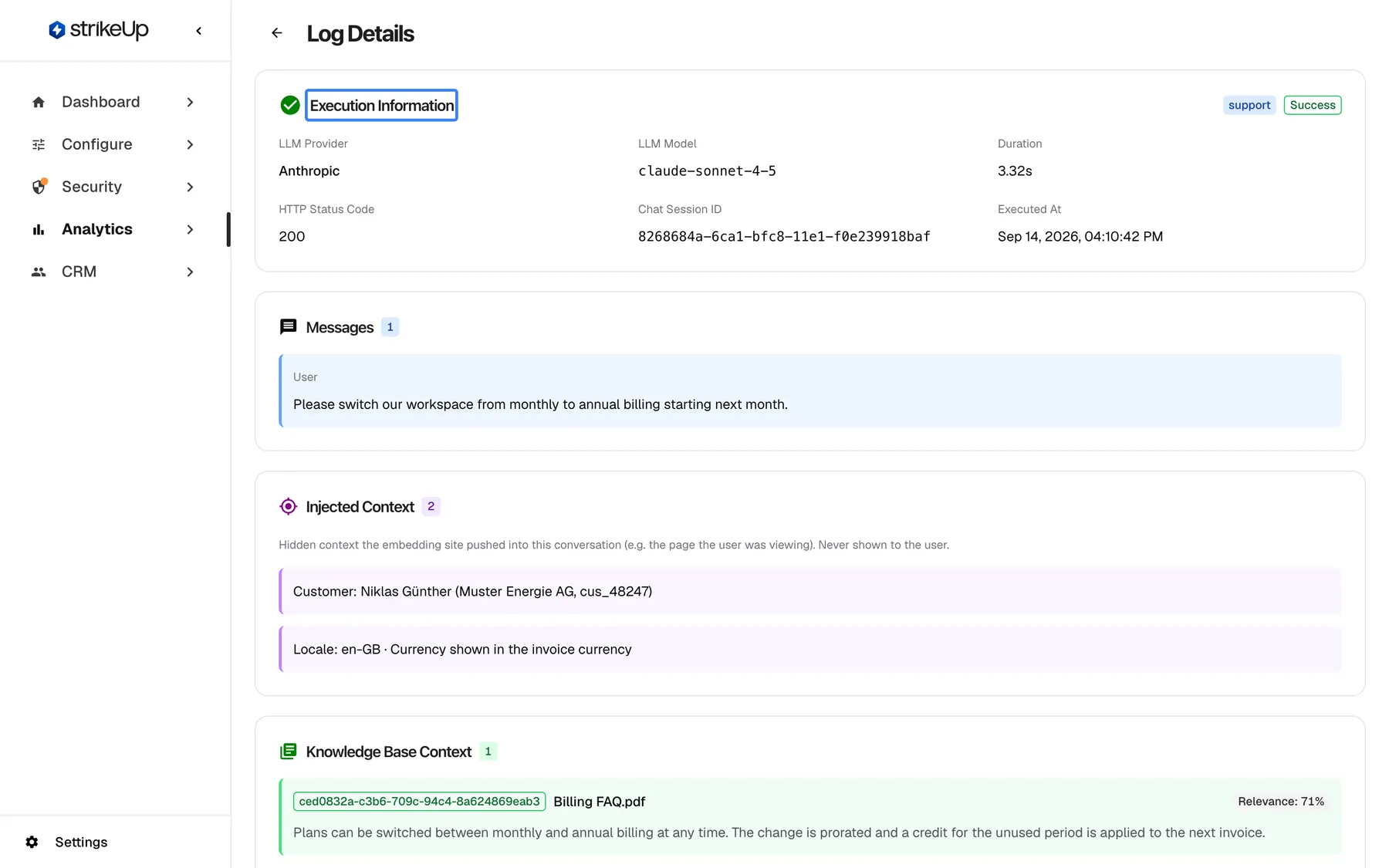The width and height of the screenshot is (1389, 868).
Task: Go back using the arrow beside Log Details
Action: pyautogui.click(x=277, y=33)
